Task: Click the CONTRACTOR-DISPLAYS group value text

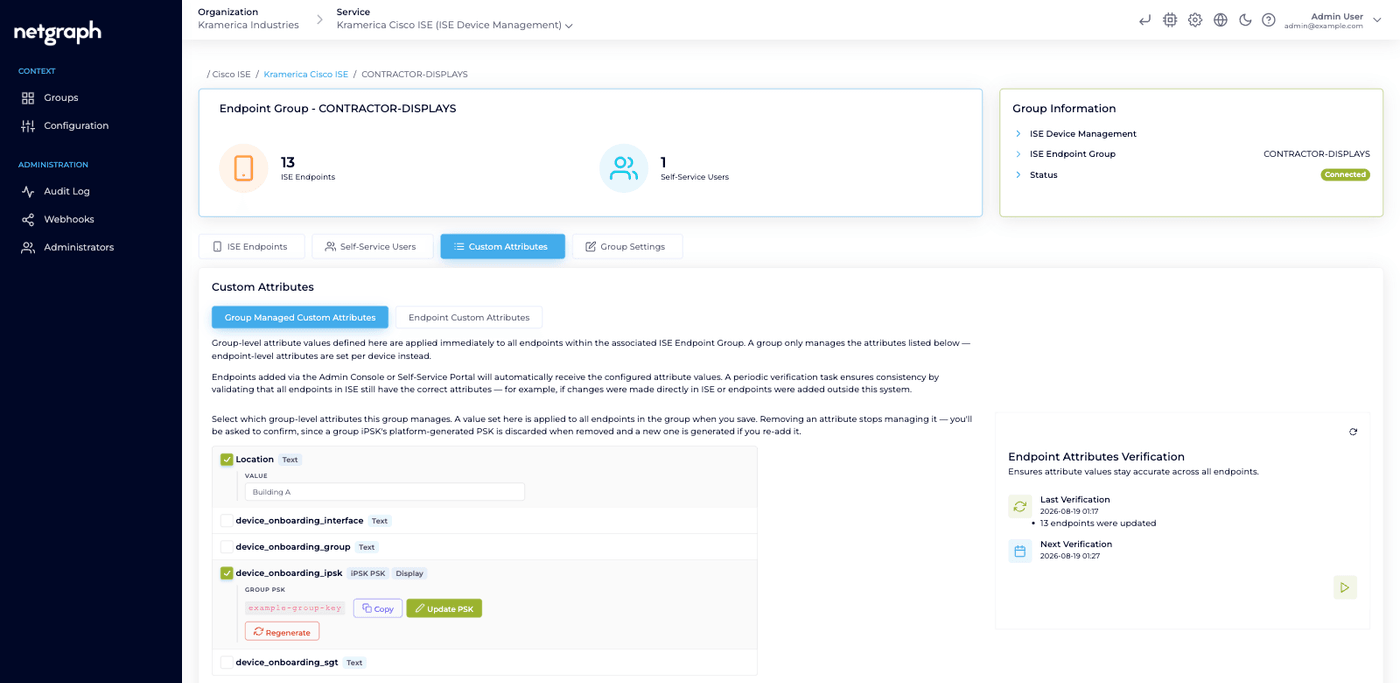Action: (x=1317, y=154)
